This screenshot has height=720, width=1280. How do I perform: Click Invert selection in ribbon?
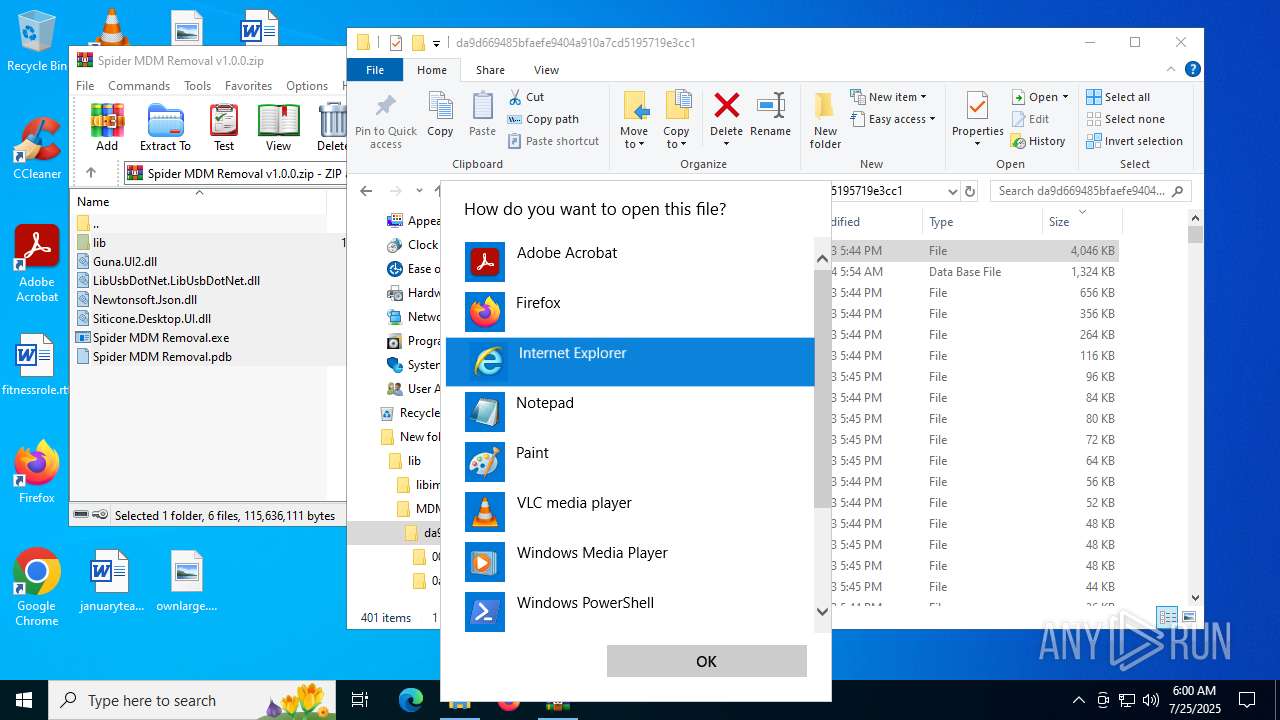point(1135,141)
